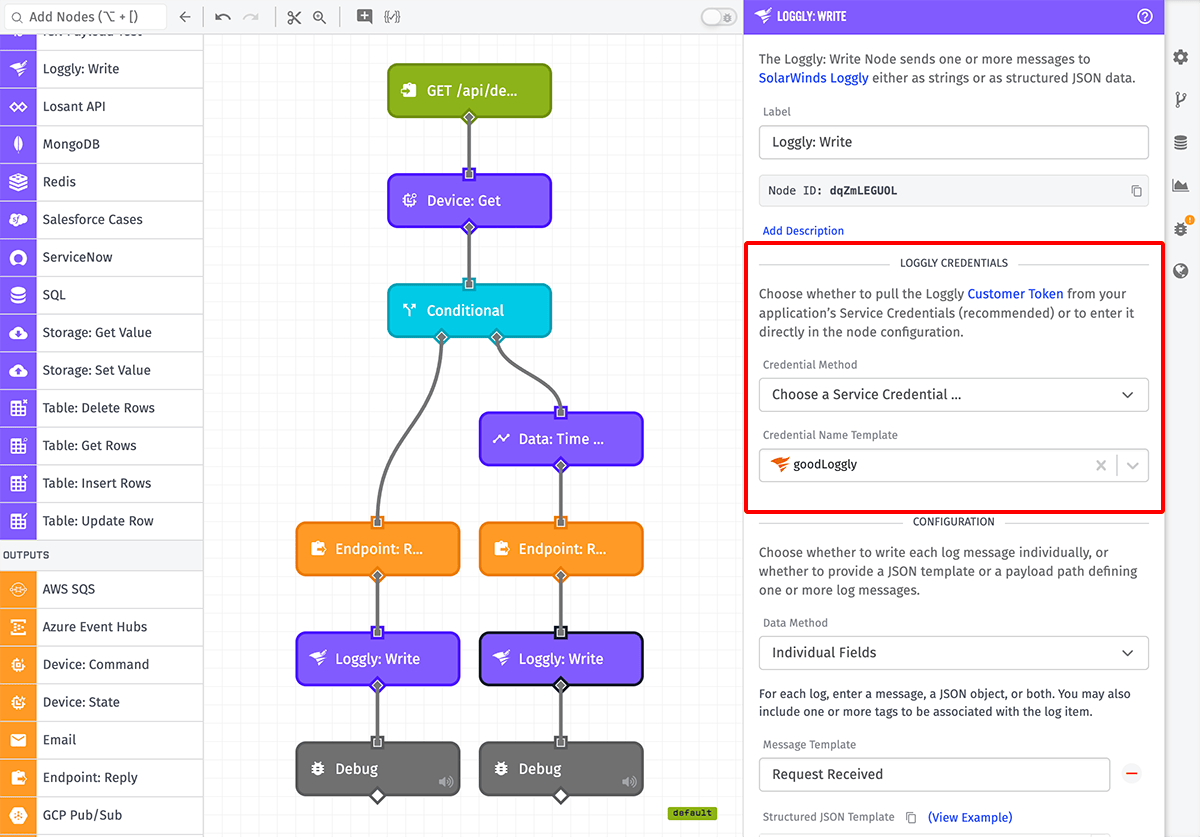Viewport: 1200px width, 837px height.
Task: Open the metrics chart tab
Action: (1181, 185)
